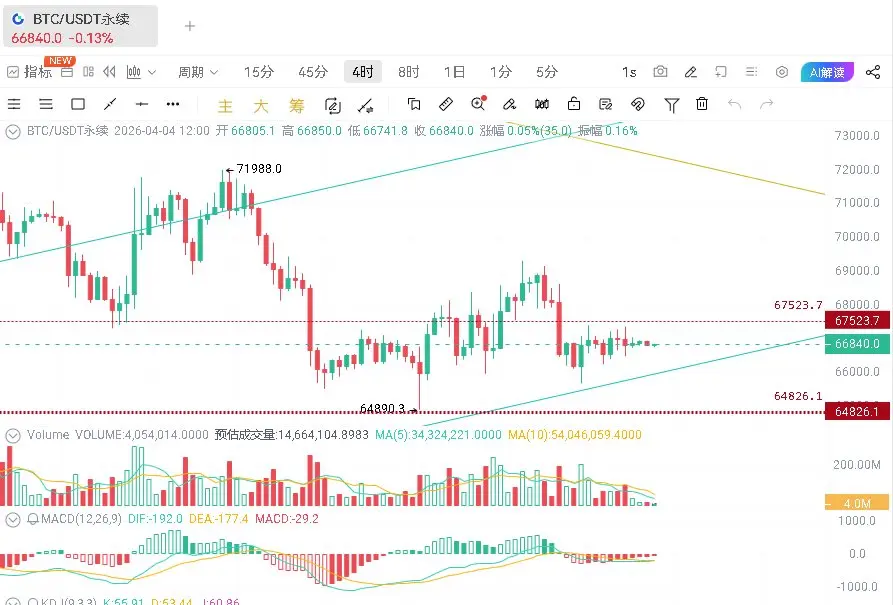
Task: Click the MA(5) volume value text
Action: coord(438,435)
